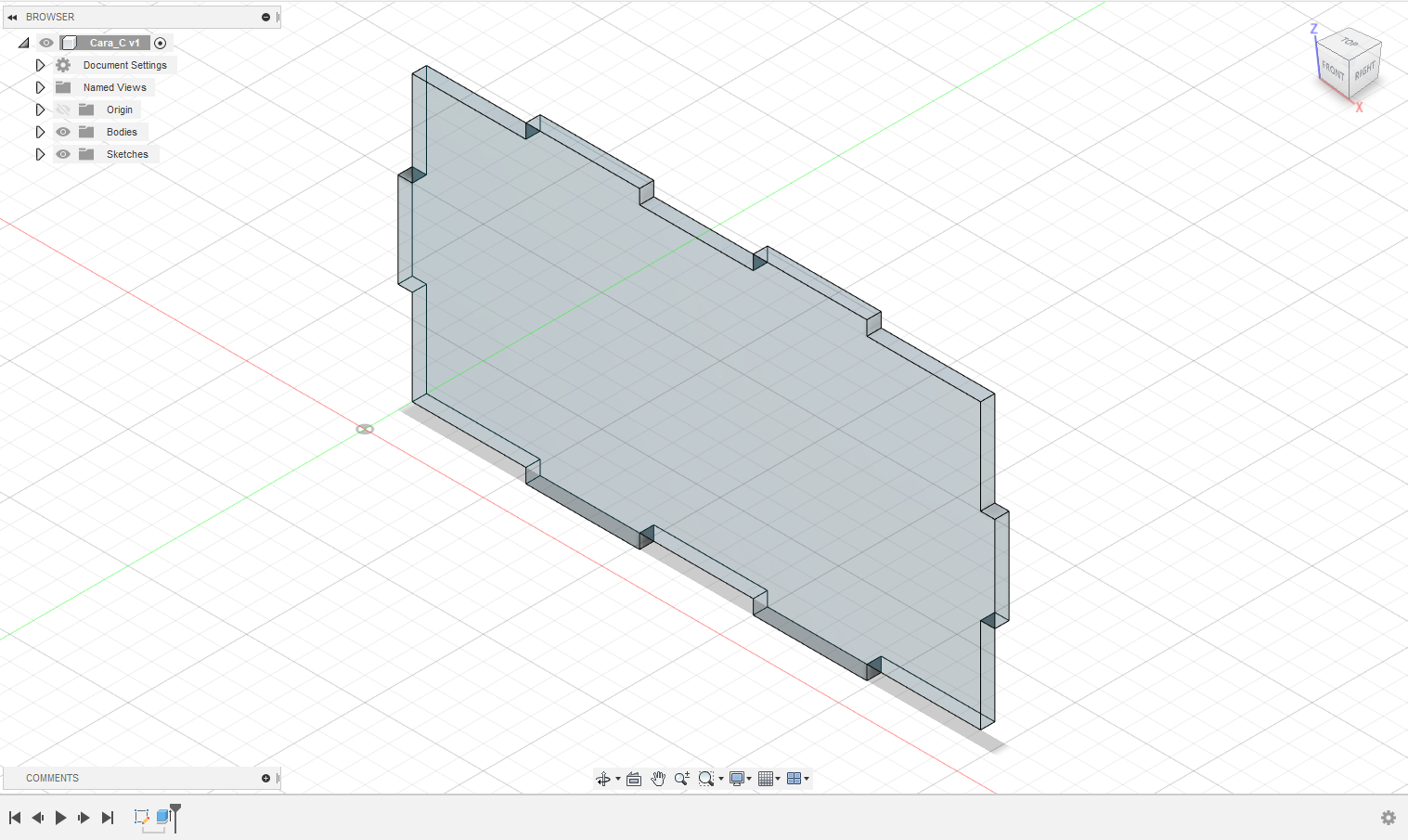Jump timeline to the end
Screen dimensions: 1408x840
[x=108, y=818]
